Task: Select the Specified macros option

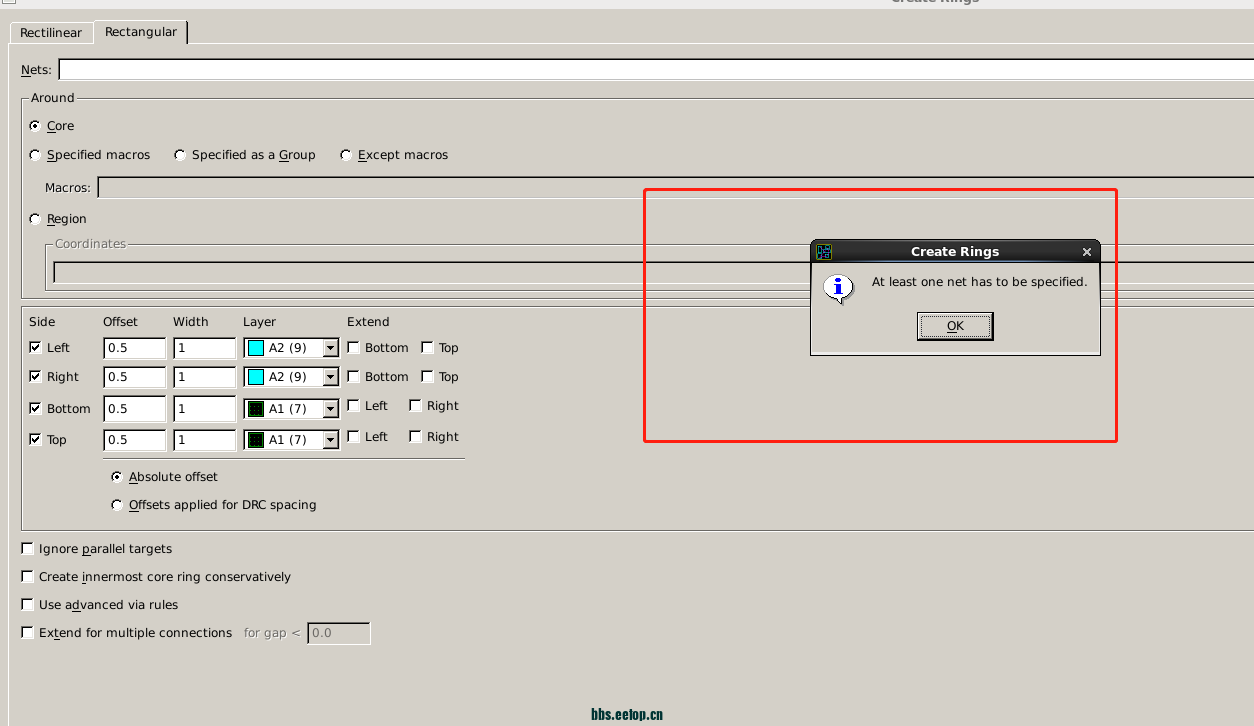Action: coord(36,155)
